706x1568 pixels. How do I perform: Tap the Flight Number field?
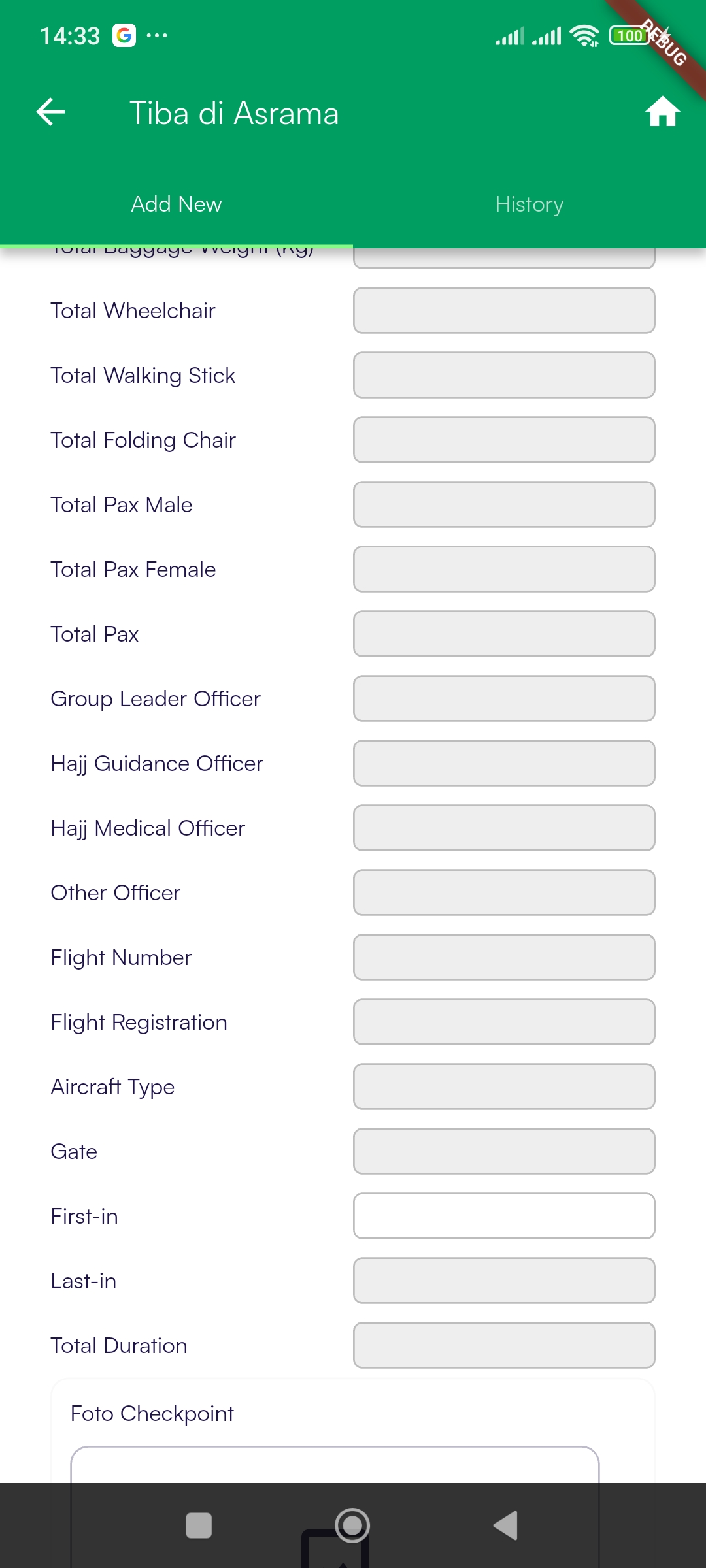pos(504,957)
